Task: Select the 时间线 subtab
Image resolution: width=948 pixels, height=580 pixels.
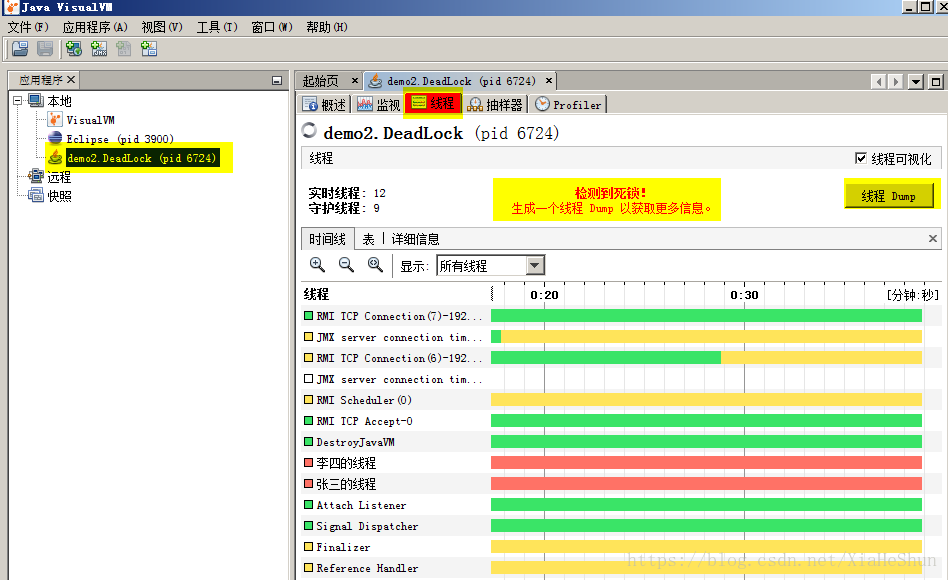Action: click(x=327, y=239)
